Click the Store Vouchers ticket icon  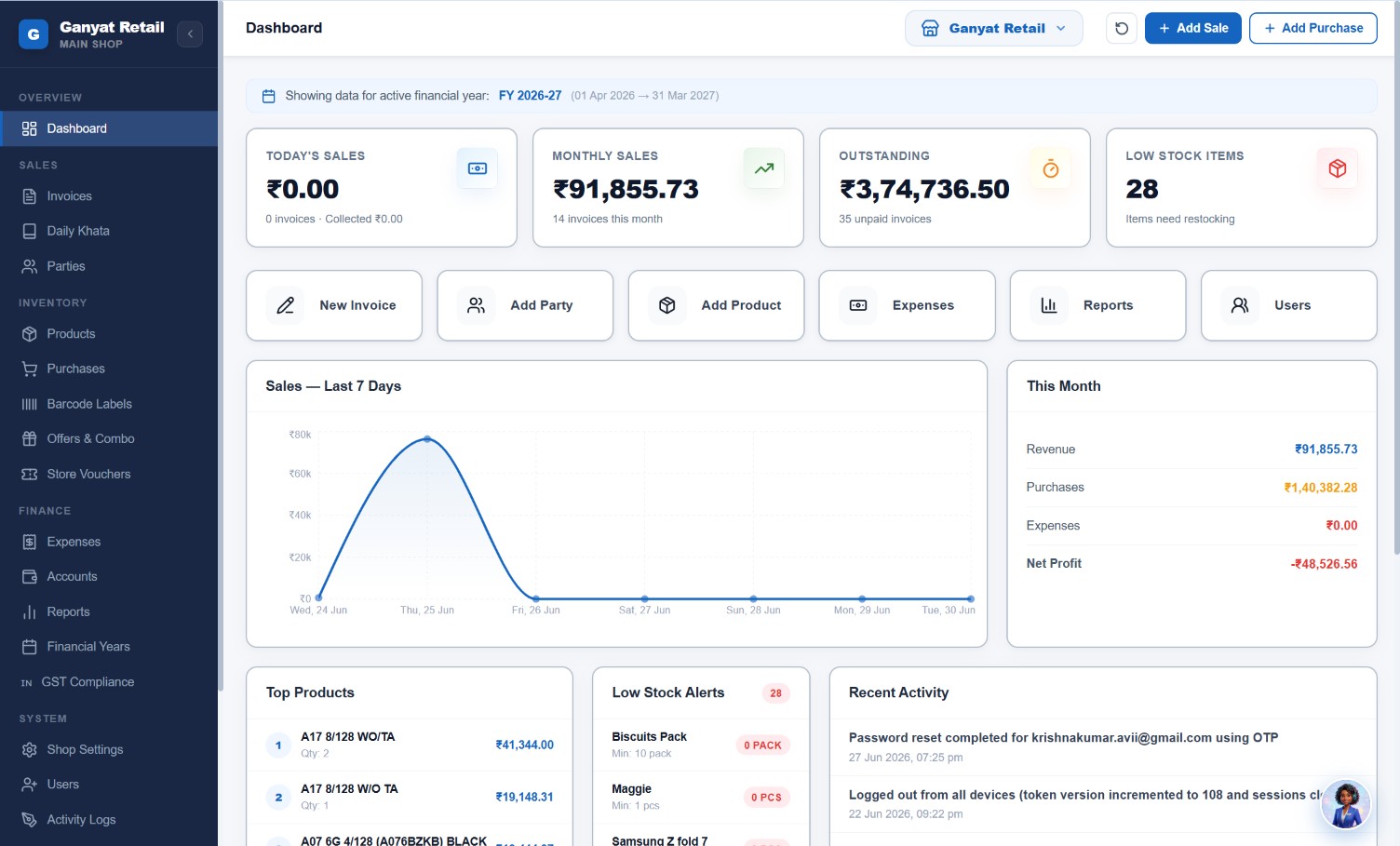[30, 474]
